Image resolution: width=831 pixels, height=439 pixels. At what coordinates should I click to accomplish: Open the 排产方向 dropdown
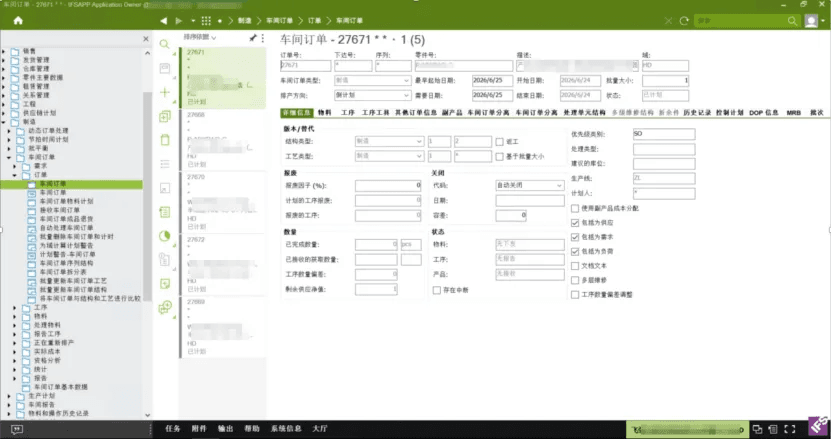[373, 95]
